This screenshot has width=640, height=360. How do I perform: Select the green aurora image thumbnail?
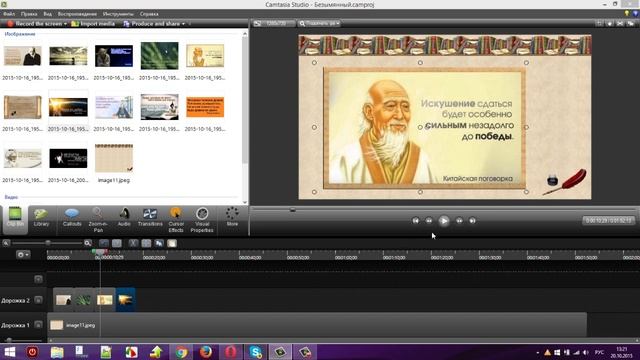(x=159, y=56)
